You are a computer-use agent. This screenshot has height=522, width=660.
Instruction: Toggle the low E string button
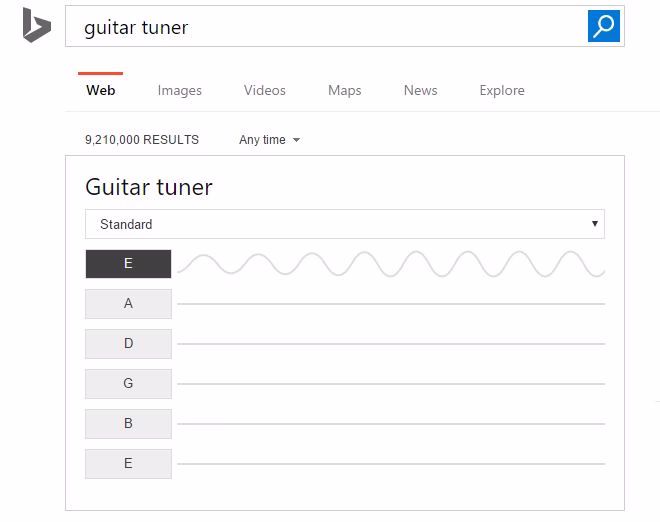128,264
